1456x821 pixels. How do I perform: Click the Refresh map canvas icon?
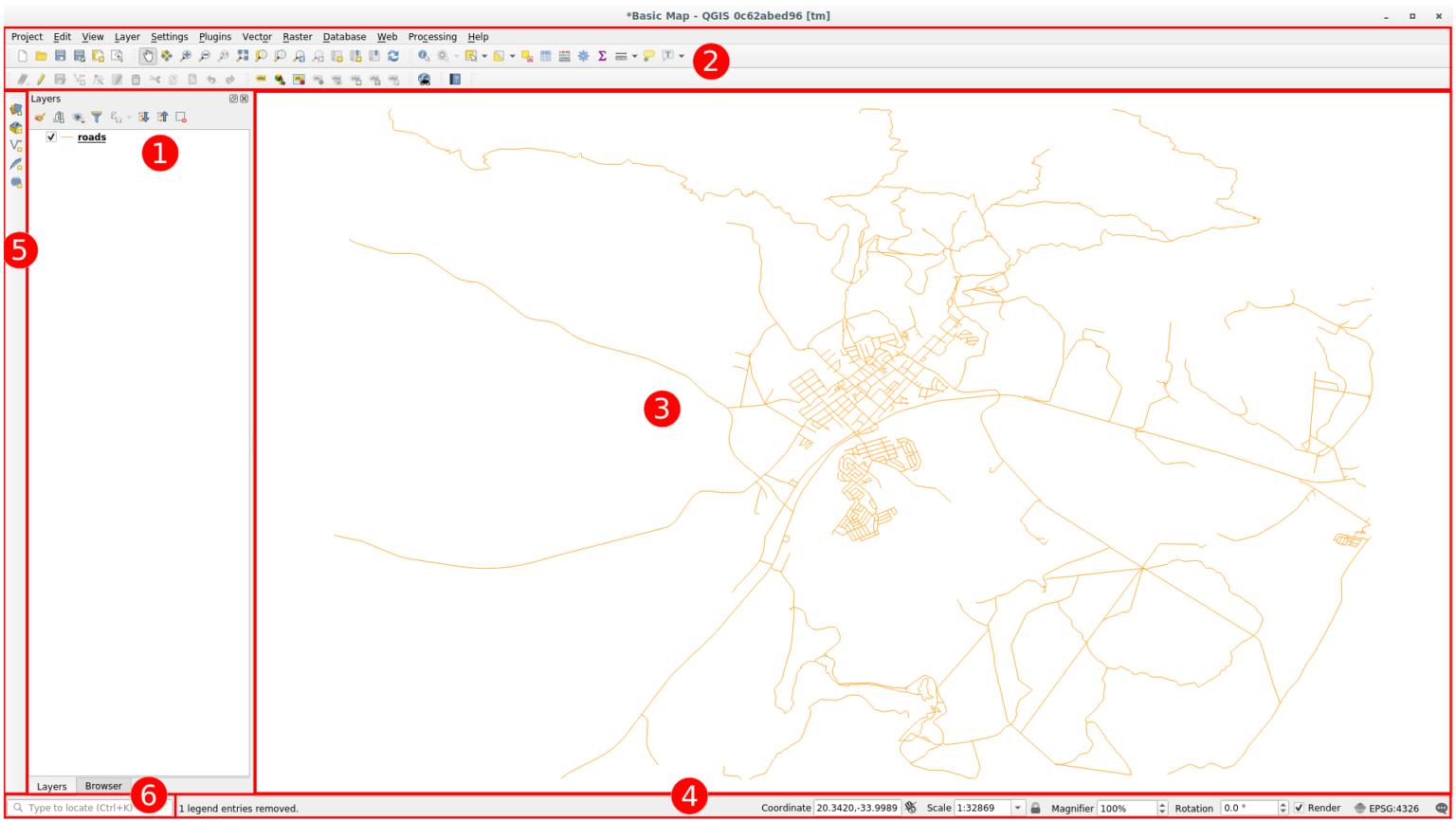(x=393, y=55)
